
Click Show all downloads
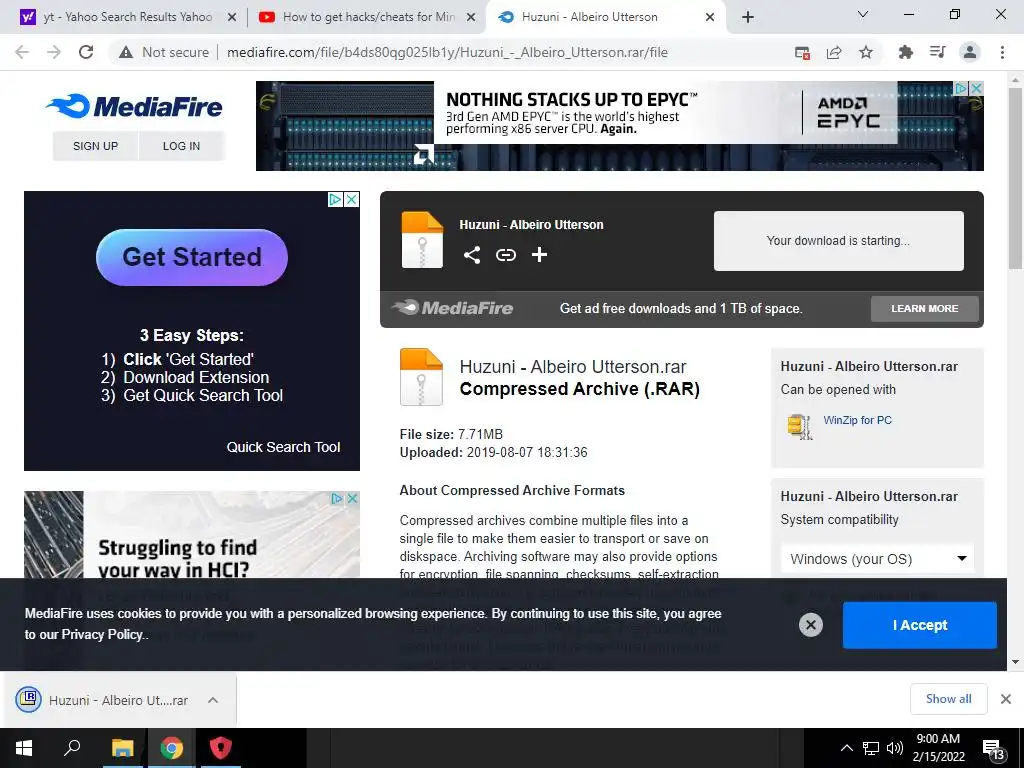948,699
